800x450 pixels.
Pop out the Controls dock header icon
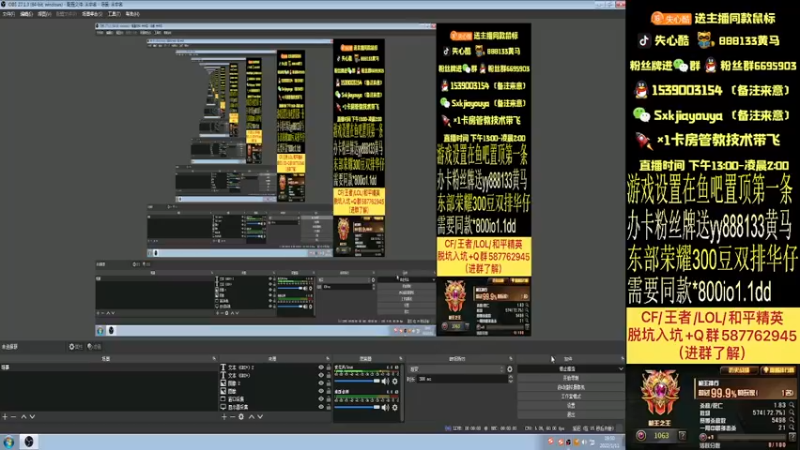click(622, 359)
